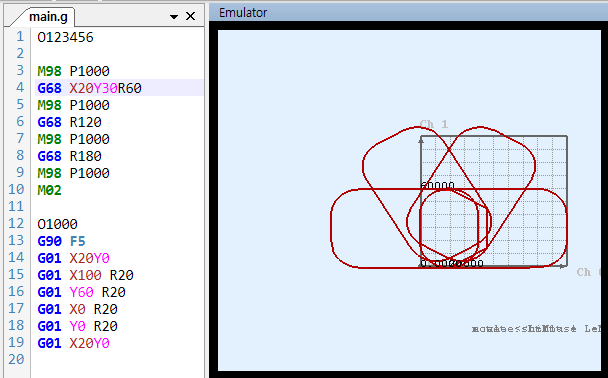Click the Ch 1 axis label in emulator
608x378 pixels.
tap(434, 124)
